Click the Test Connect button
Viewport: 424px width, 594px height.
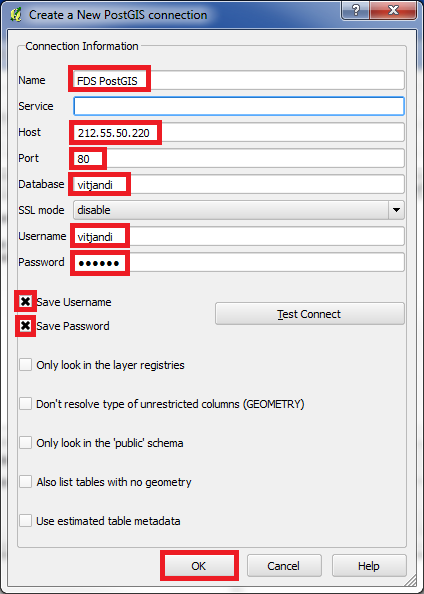(x=310, y=314)
